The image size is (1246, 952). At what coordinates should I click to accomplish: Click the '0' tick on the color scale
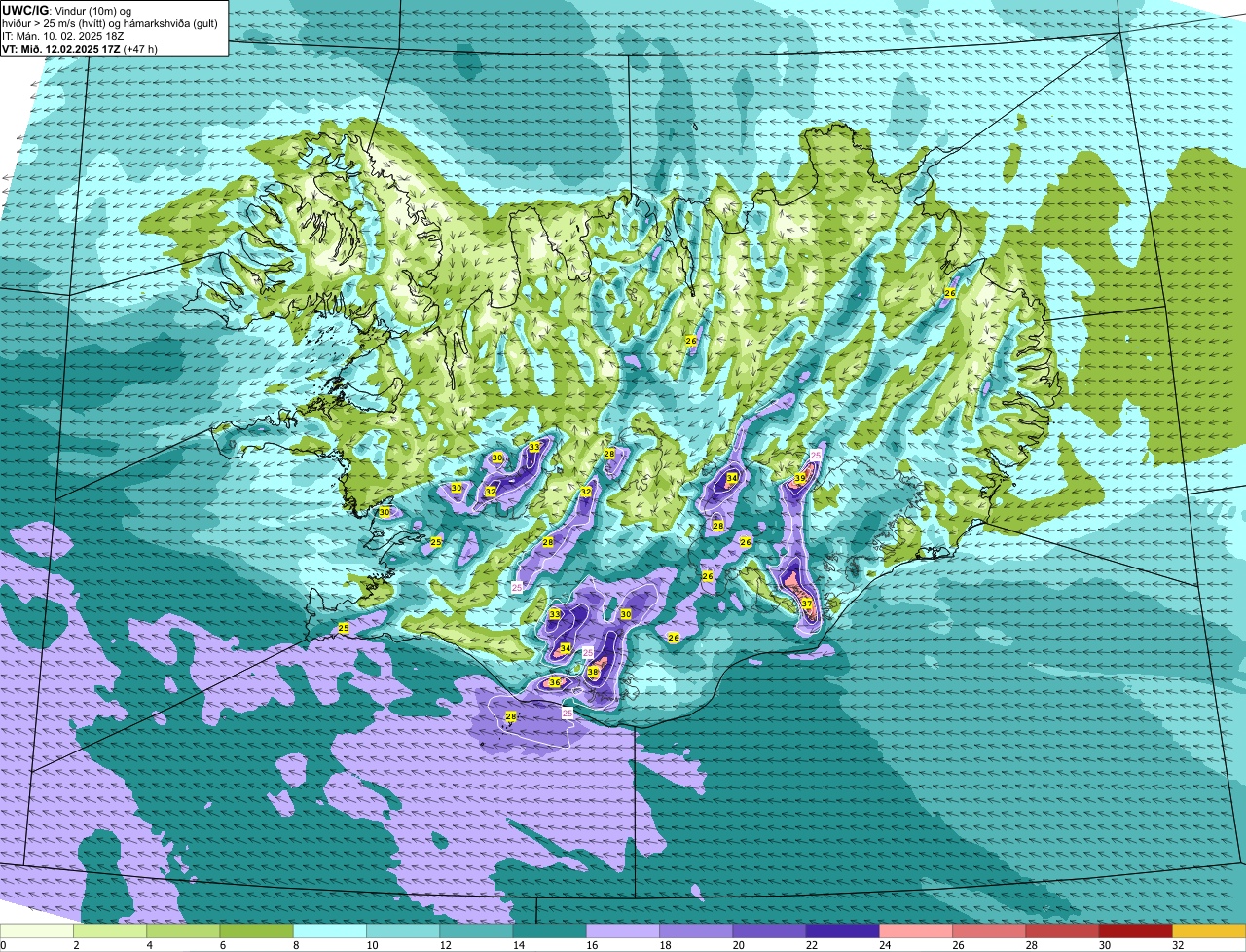(x=3, y=945)
